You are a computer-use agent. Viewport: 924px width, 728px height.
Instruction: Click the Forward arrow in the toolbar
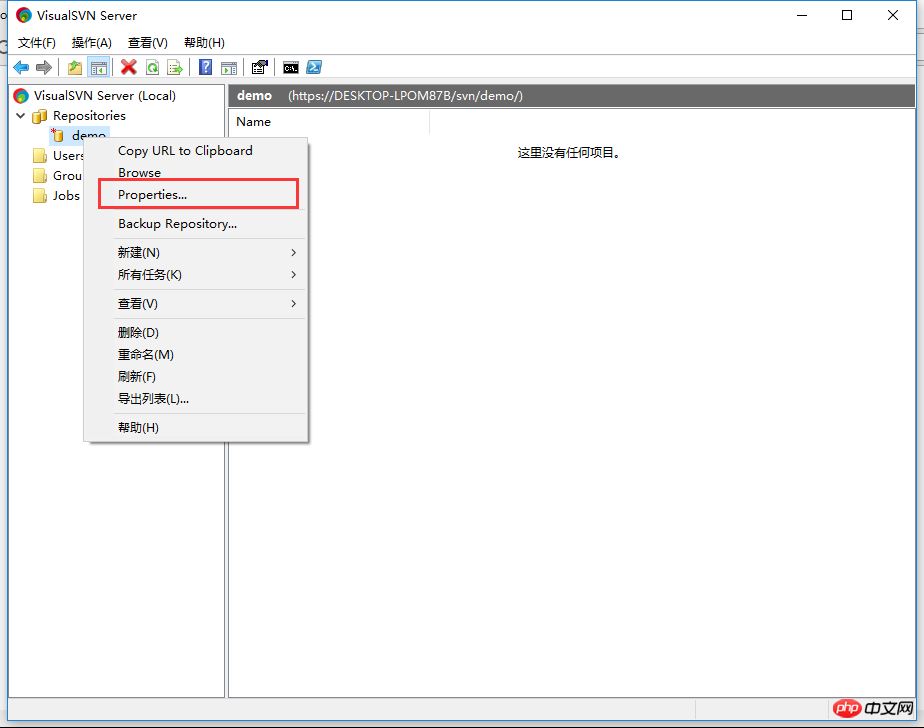pos(44,68)
